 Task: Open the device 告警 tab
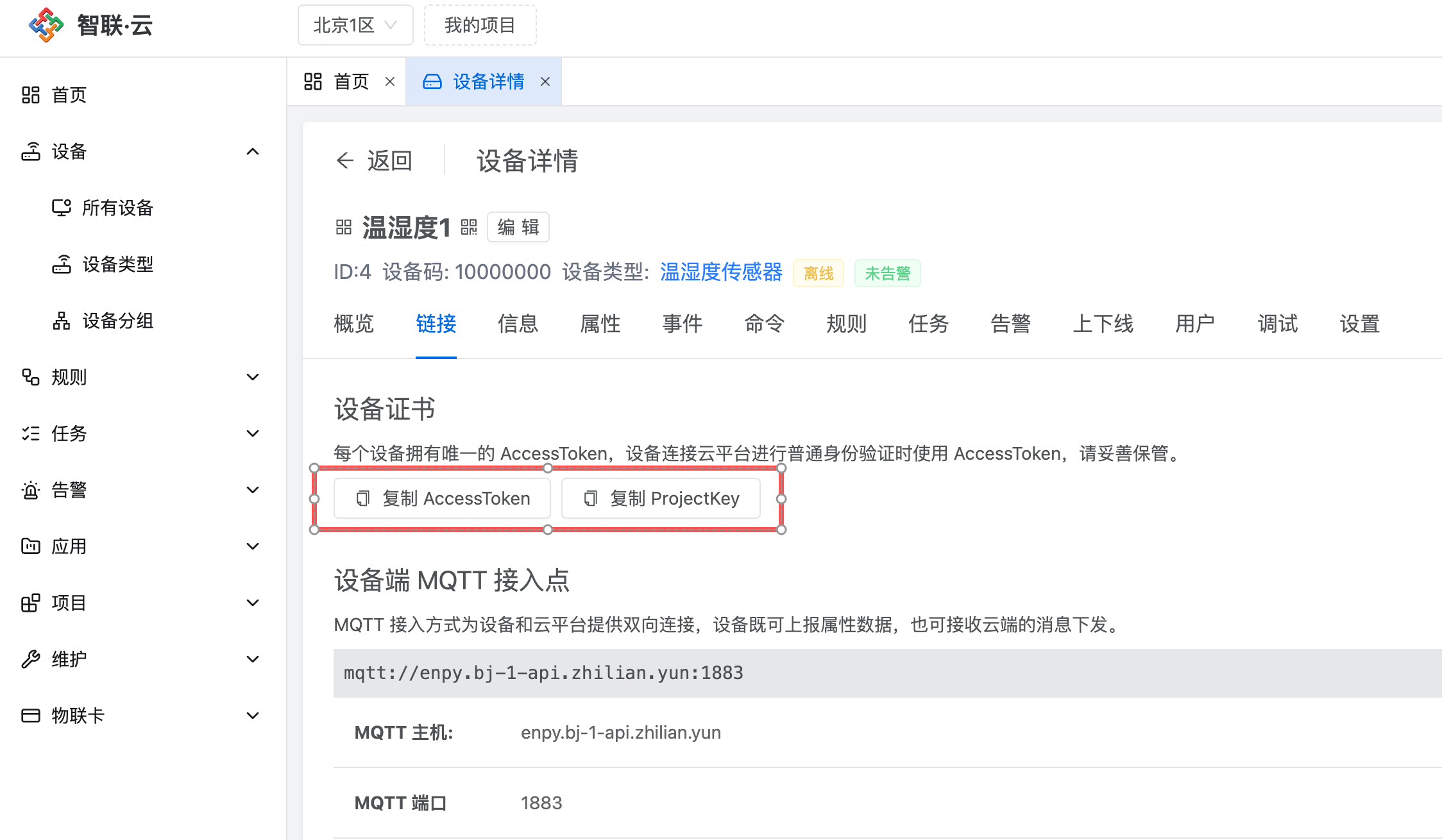pos(1011,324)
